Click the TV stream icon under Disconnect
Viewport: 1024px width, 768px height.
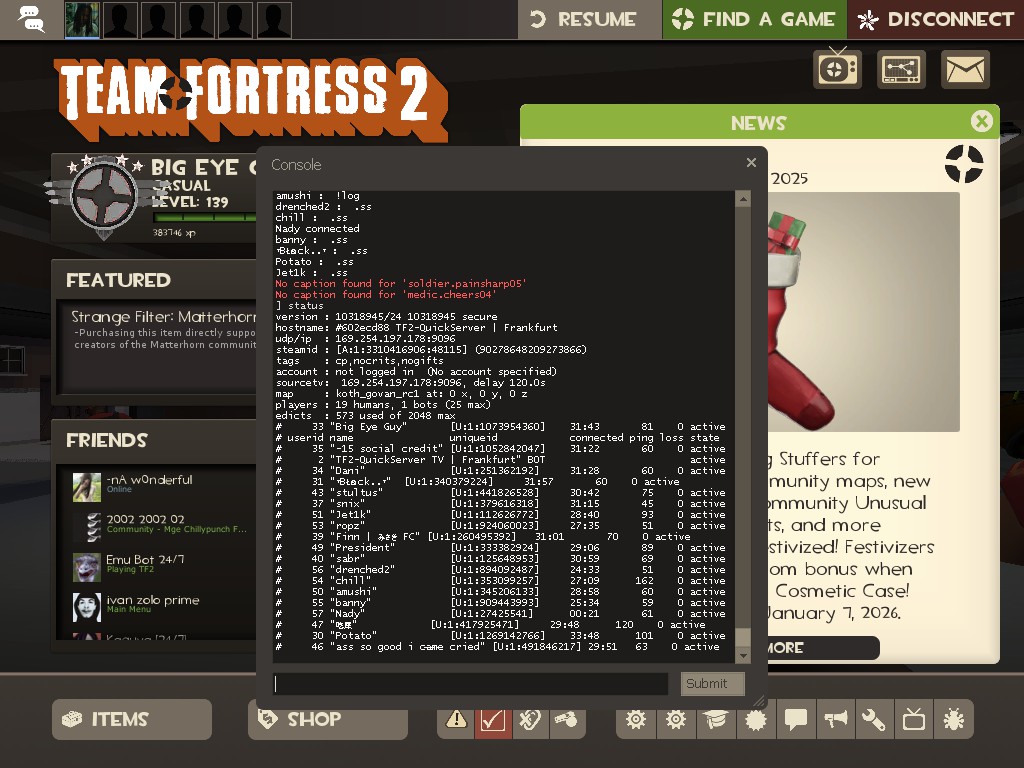(837, 69)
